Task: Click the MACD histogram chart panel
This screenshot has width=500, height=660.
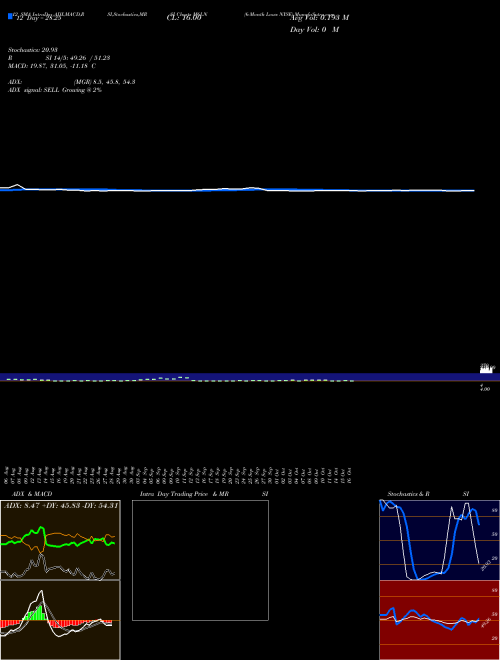Action: pyautogui.click(x=60, y=620)
